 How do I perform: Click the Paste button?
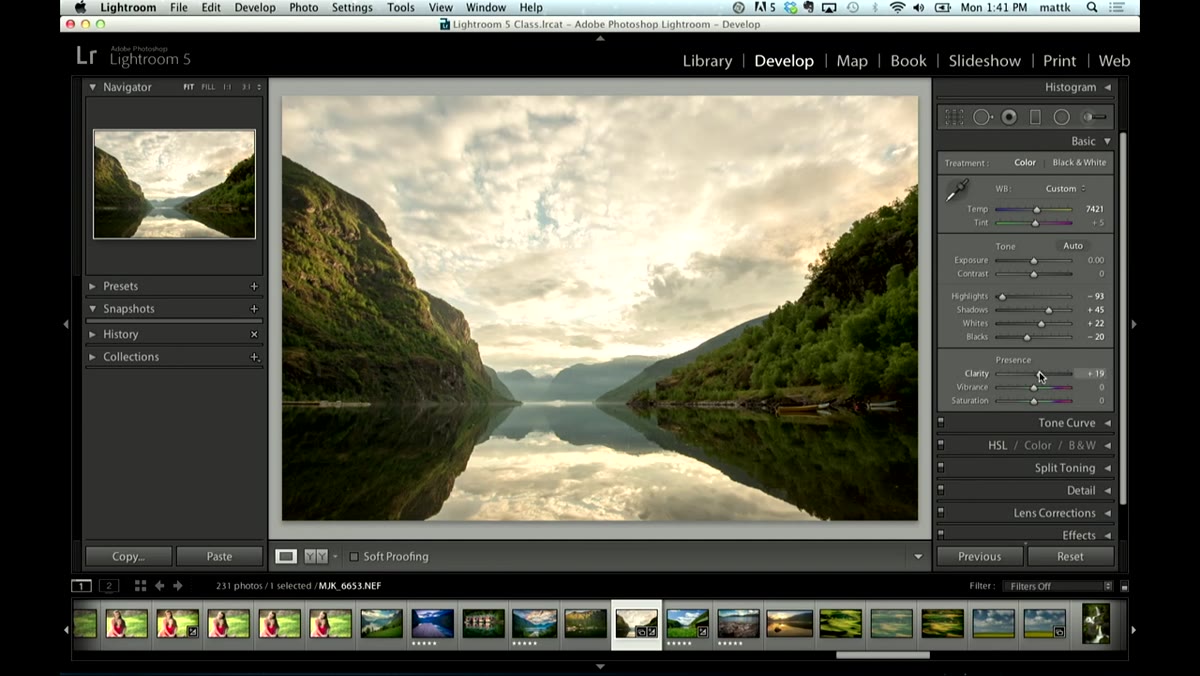pyautogui.click(x=219, y=557)
